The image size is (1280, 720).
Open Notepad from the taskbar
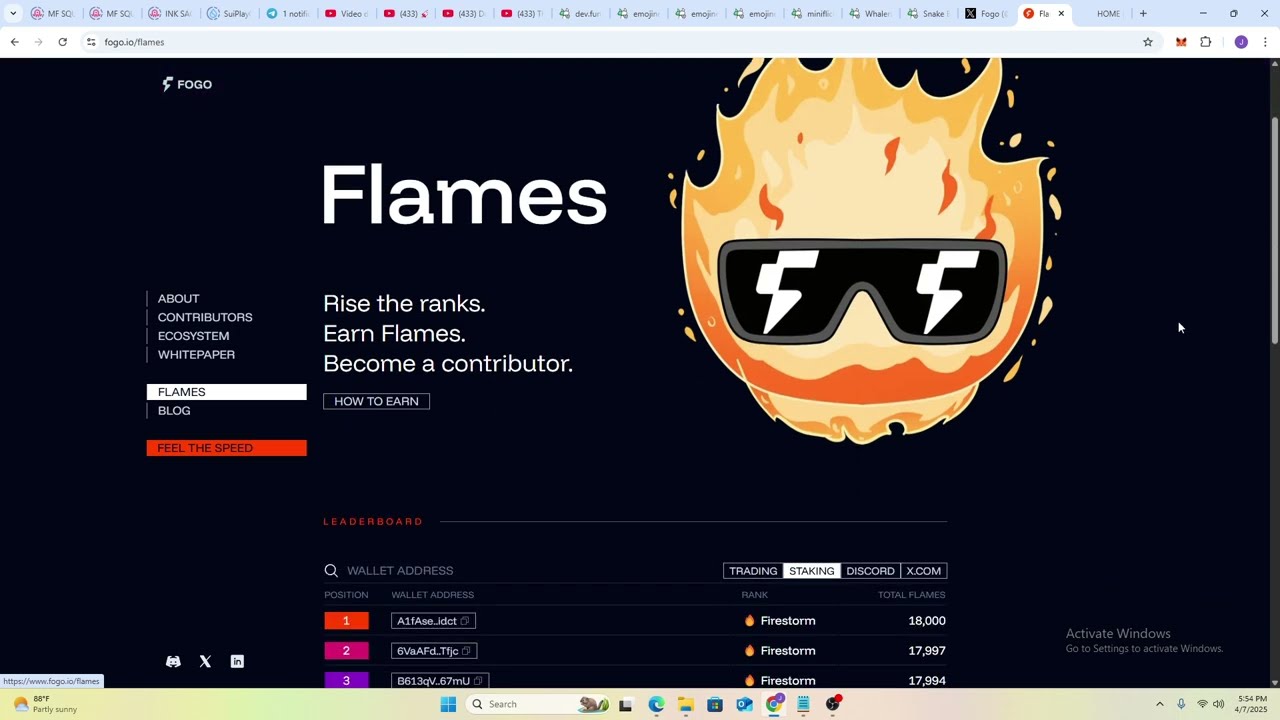803,704
